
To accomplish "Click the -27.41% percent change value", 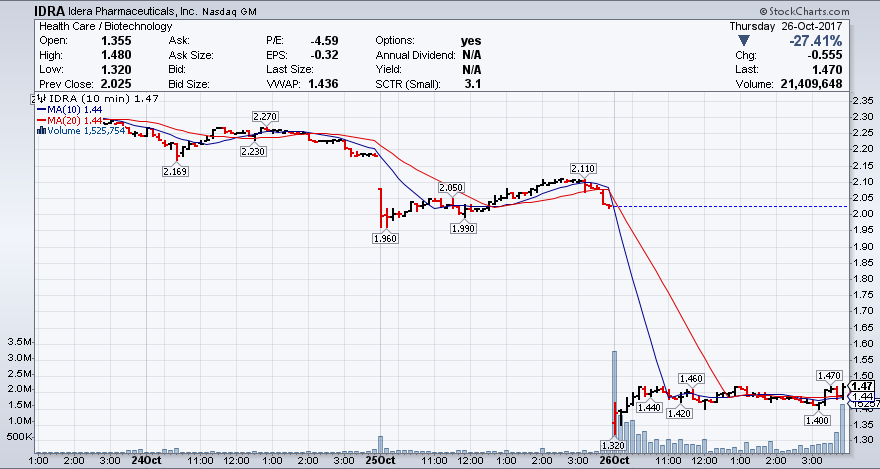I will coord(815,40).
